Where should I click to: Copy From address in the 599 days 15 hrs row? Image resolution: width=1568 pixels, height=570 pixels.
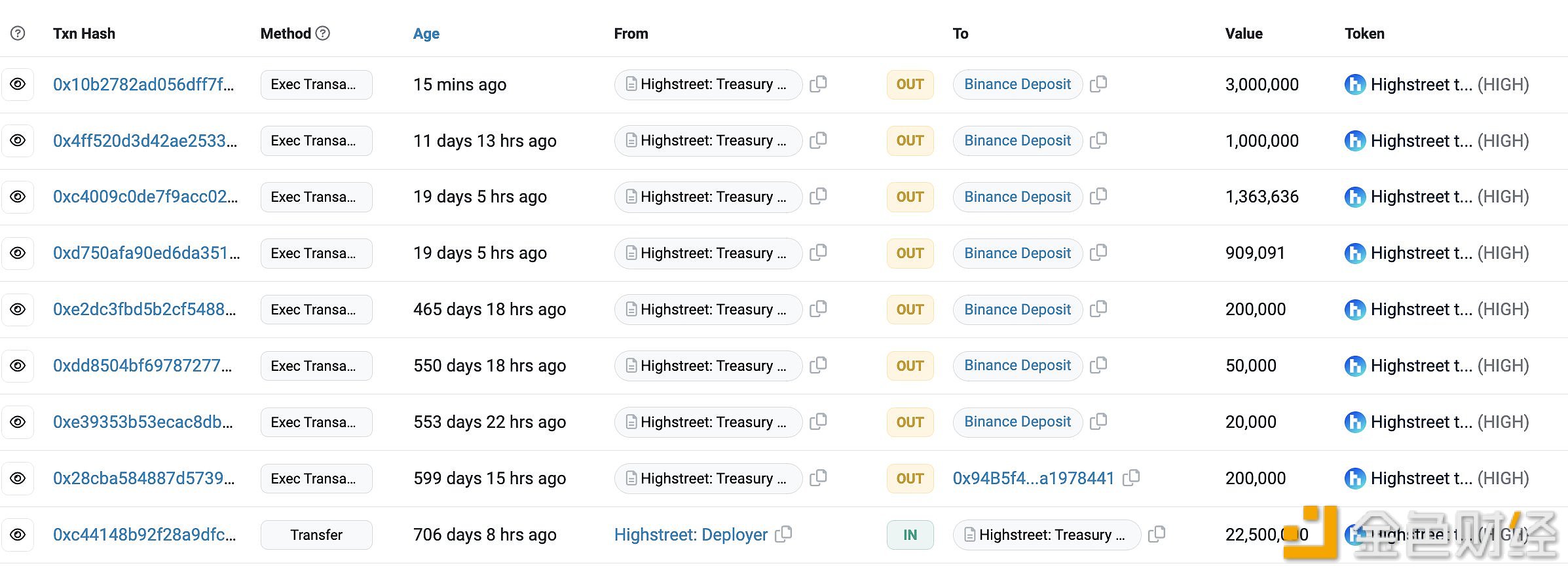pos(818,478)
